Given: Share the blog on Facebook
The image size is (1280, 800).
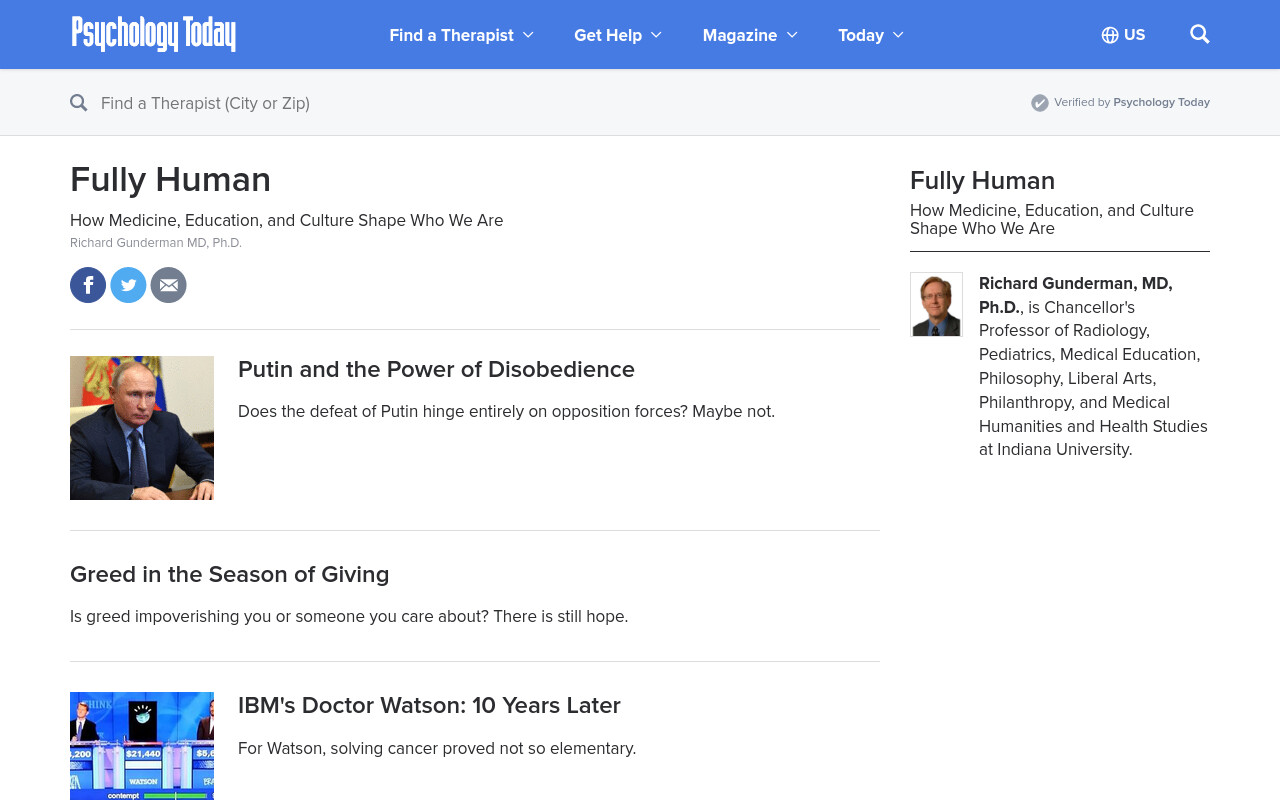Looking at the screenshot, I should pos(88,285).
